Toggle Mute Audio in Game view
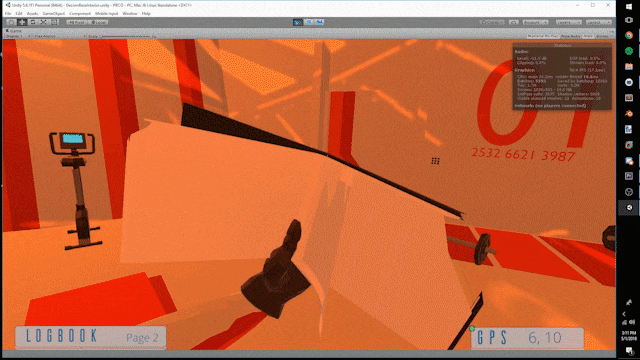Image resolution: width=640 pixels, height=360 pixels. click(570, 36)
